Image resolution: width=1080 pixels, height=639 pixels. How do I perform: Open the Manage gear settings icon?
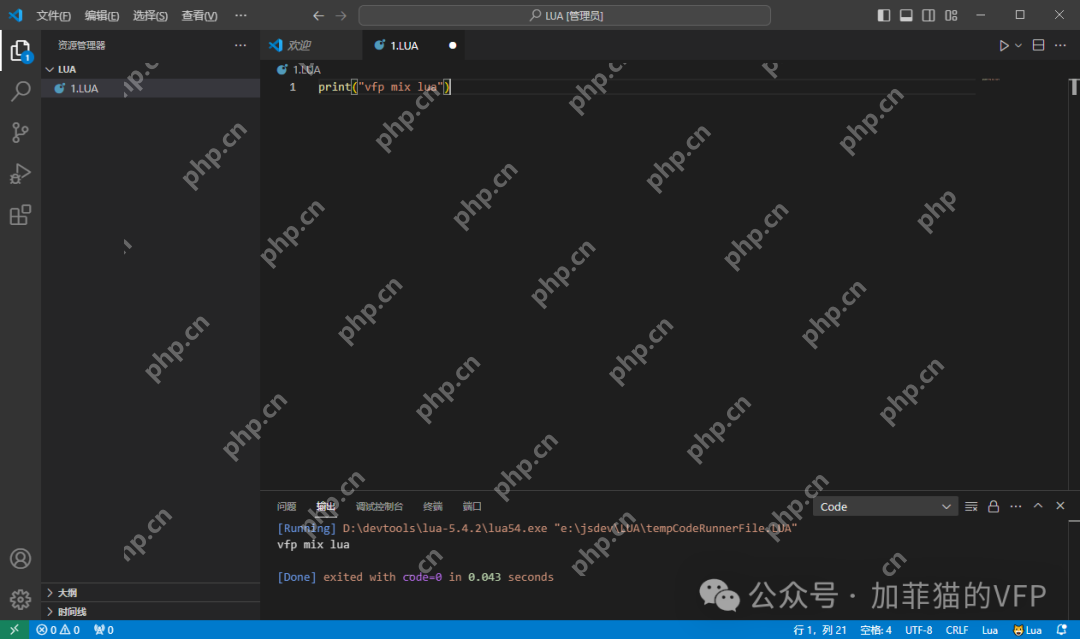[20, 599]
